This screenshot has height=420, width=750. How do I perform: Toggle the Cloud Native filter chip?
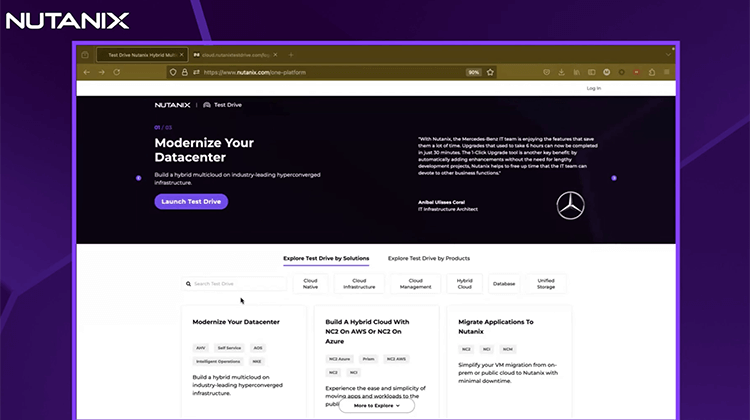pyautogui.click(x=310, y=284)
